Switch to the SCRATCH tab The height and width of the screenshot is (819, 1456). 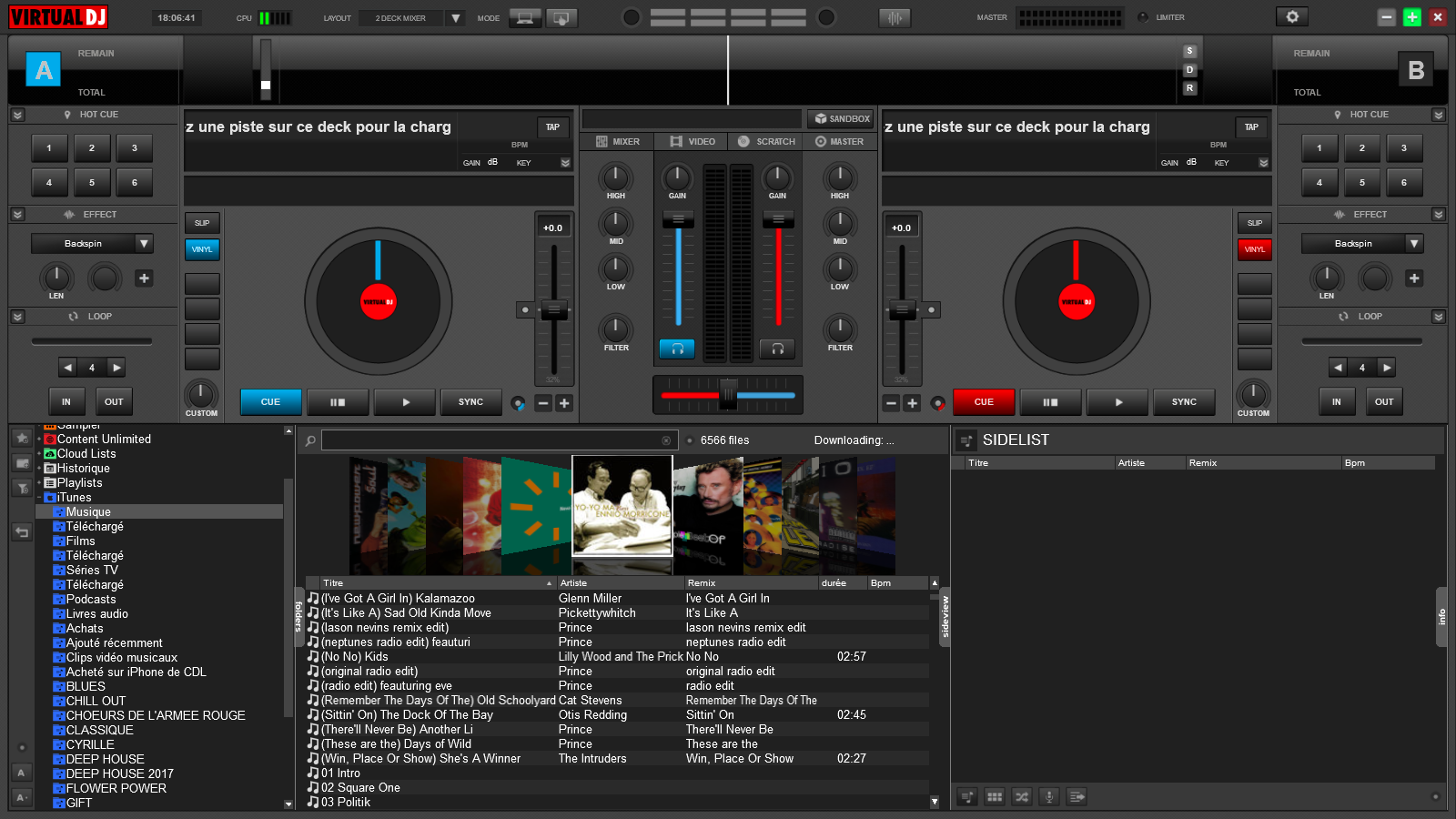(x=766, y=142)
